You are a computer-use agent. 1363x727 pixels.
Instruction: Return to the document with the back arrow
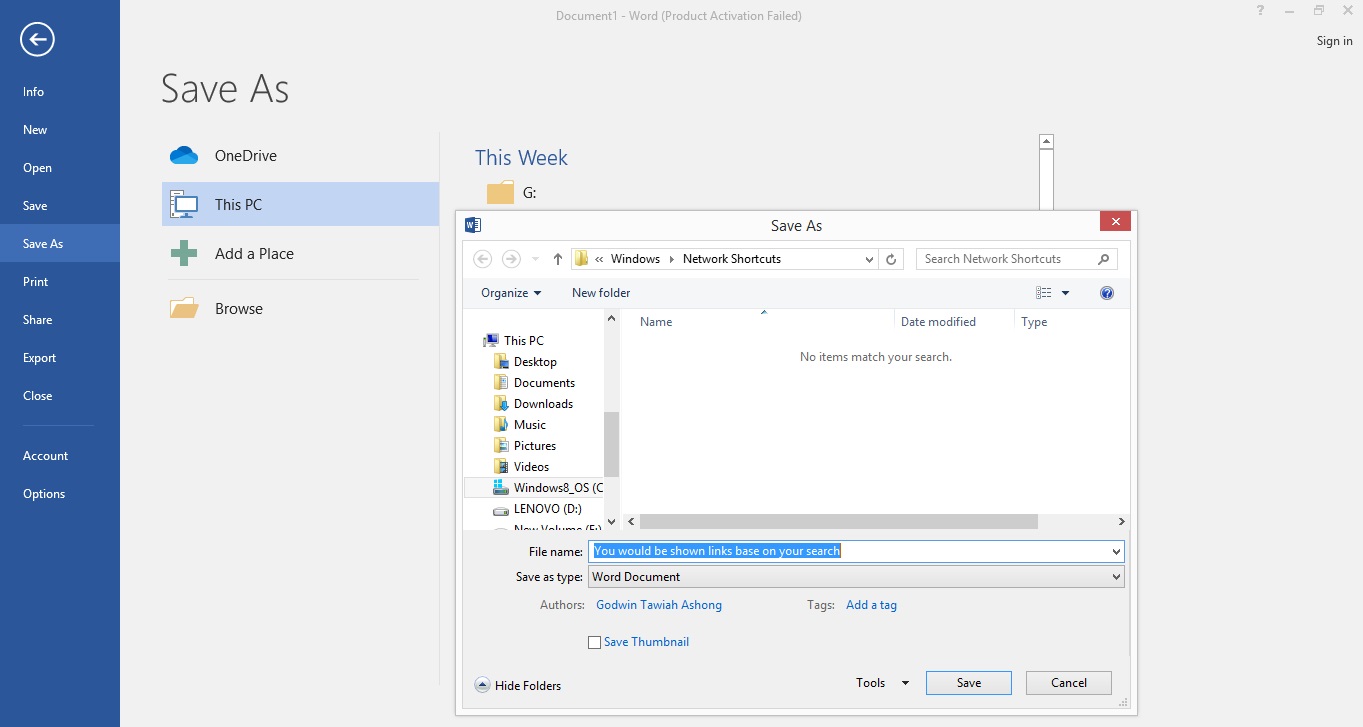[37, 39]
